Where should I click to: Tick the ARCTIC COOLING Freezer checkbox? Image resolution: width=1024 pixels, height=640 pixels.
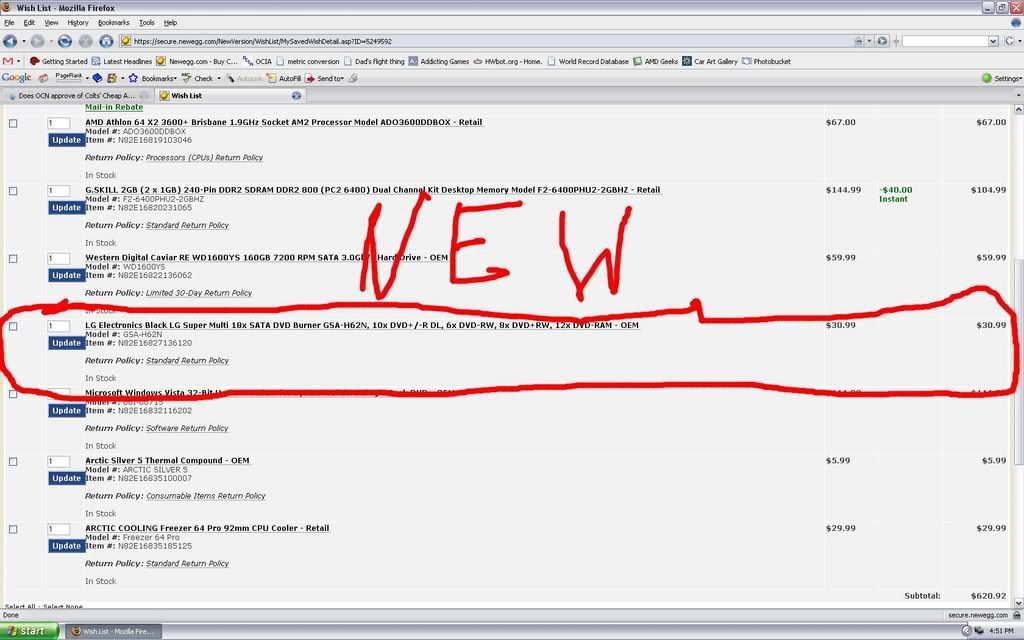coord(13,530)
